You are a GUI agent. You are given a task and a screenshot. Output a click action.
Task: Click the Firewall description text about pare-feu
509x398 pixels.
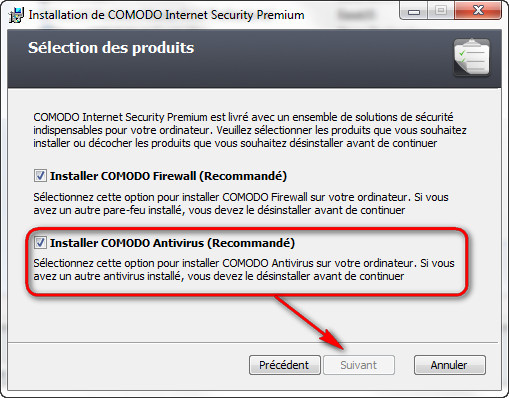pos(241,204)
